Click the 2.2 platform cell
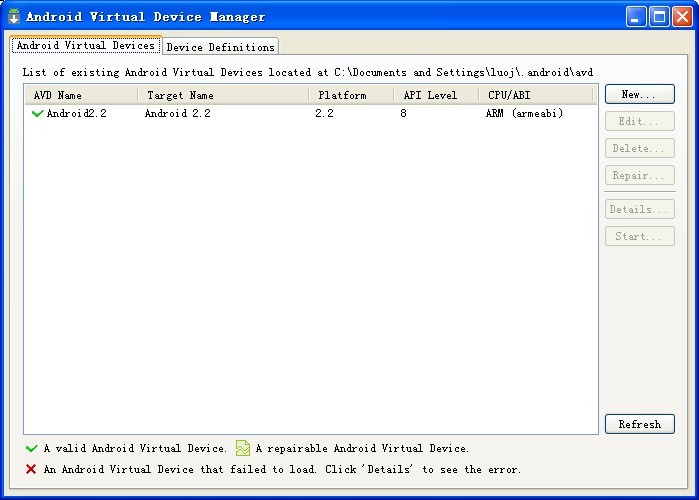The image size is (699, 500). pyautogui.click(x=324, y=114)
